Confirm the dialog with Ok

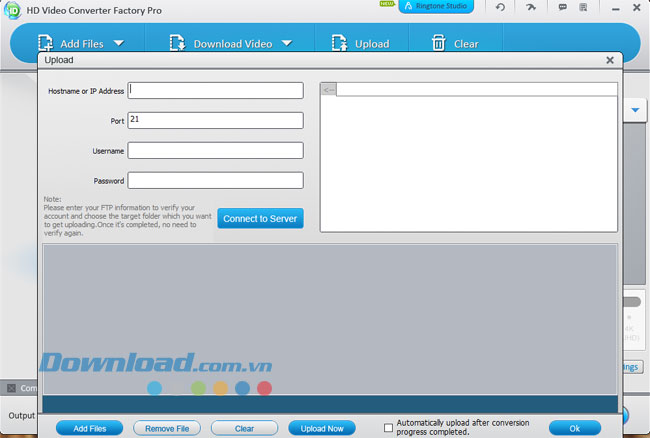point(575,428)
